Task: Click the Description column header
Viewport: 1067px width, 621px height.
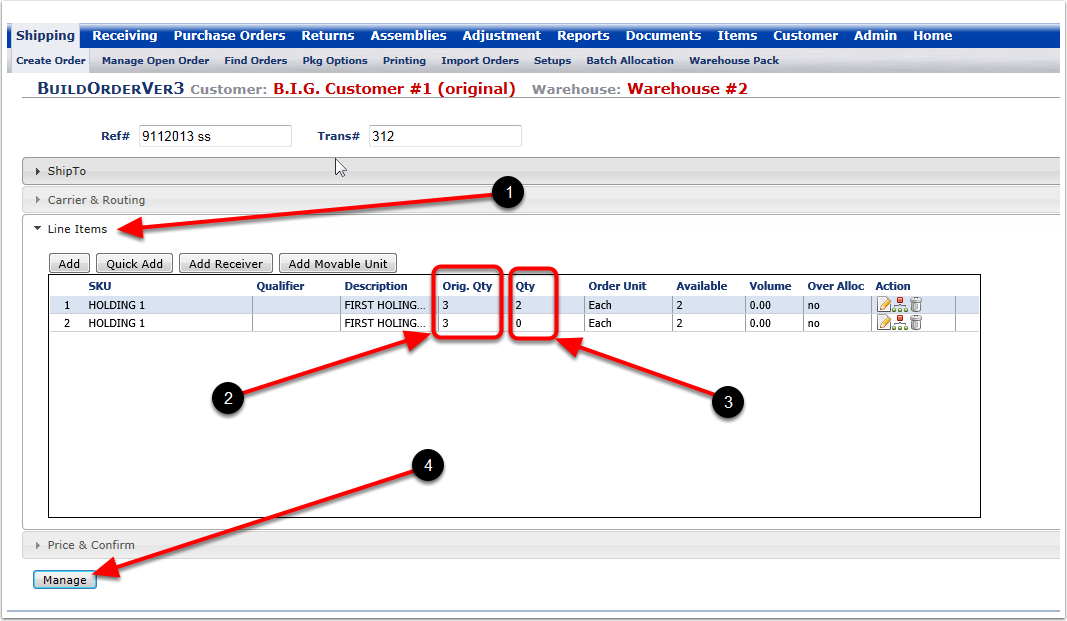Action: 376,286
